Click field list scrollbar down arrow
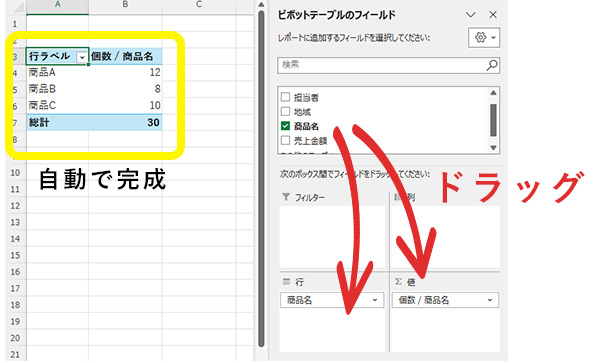This screenshot has width=603, height=363. [x=493, y=148]
